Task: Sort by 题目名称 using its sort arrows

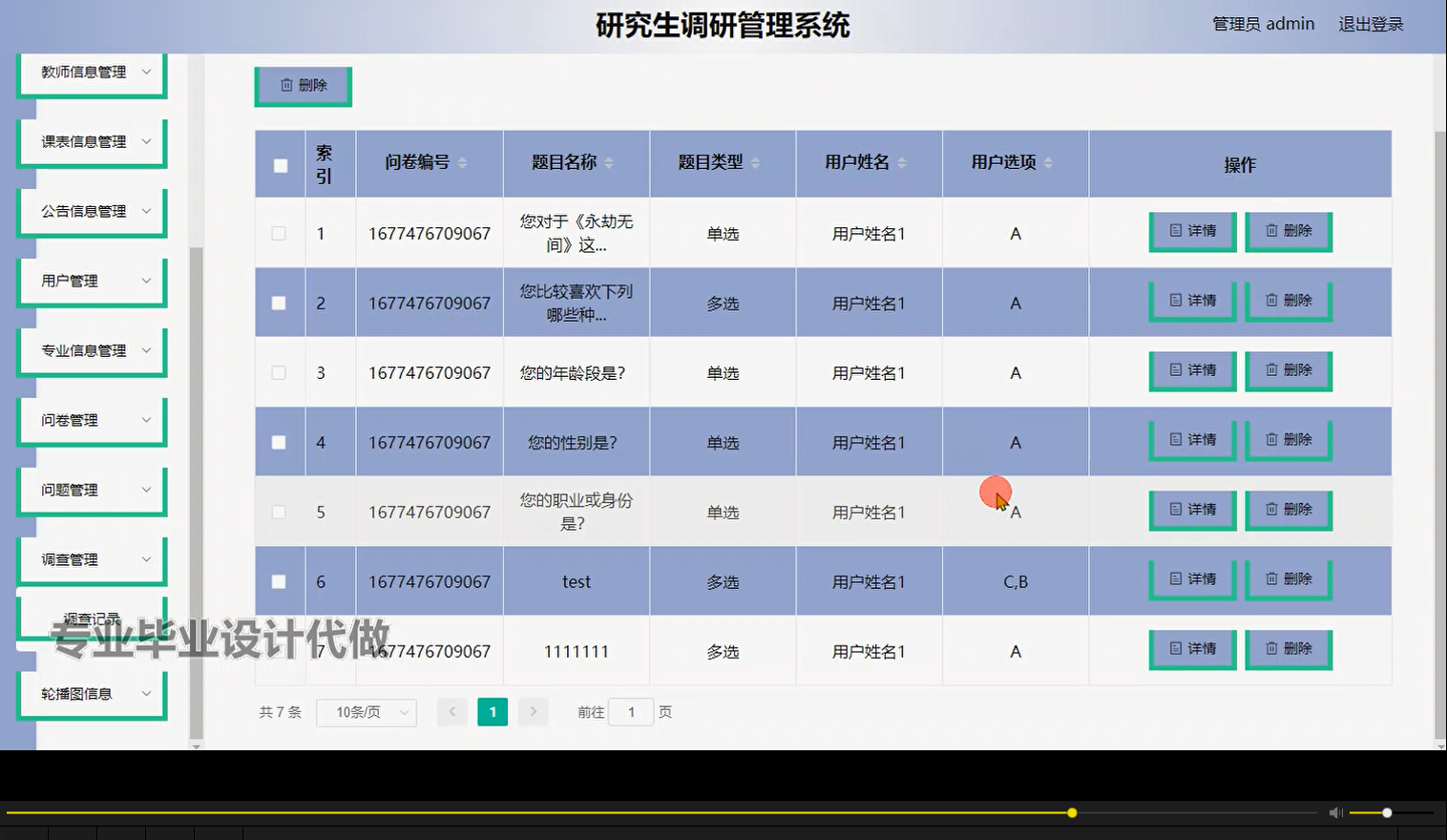Action: click(609, 163)
